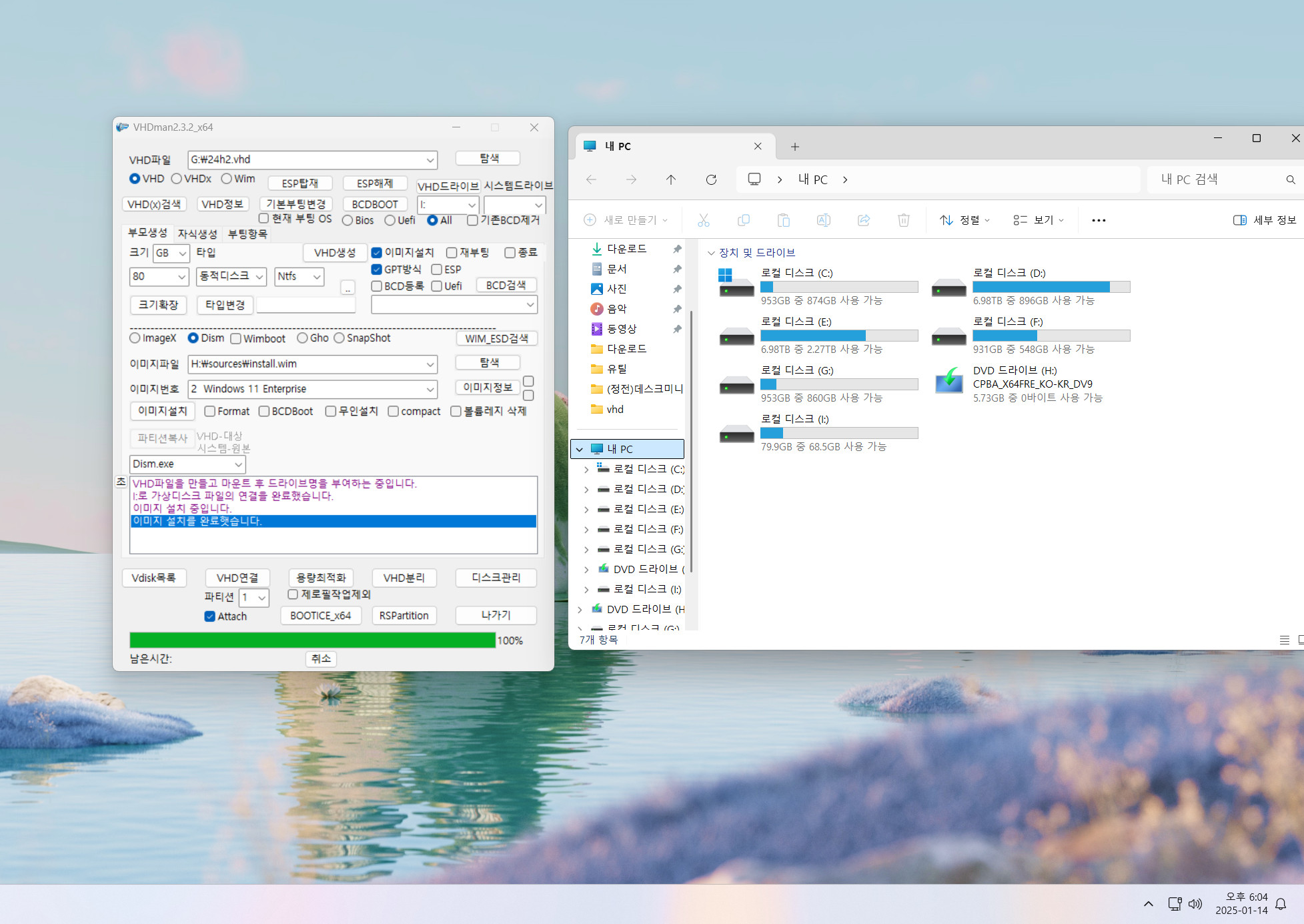Switch to the 부팅항목 tab
The width and height of the screenshot is (1304, 924).
[x=247, y=234]
